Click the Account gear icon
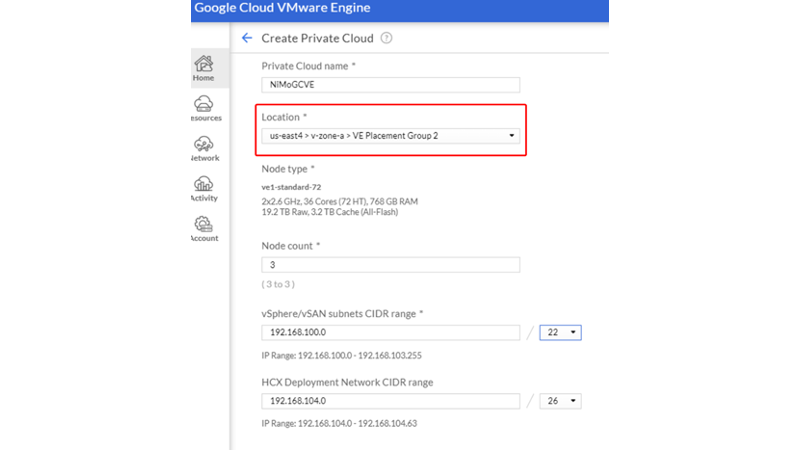Image resolution: width=800 pixels, height=450 pixels. point(204,224)
